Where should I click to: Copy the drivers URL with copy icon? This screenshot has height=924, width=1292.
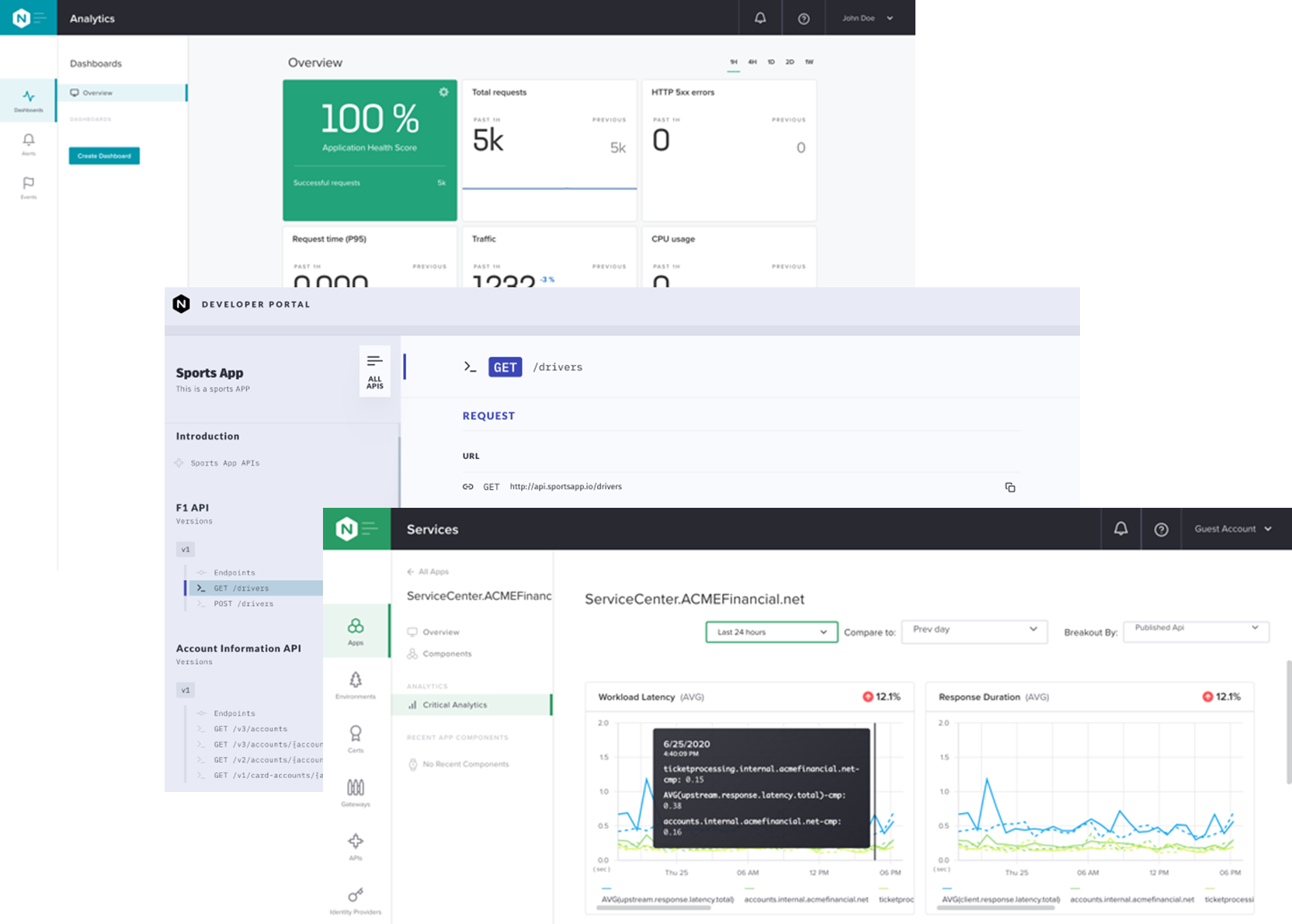(1009, 487)
